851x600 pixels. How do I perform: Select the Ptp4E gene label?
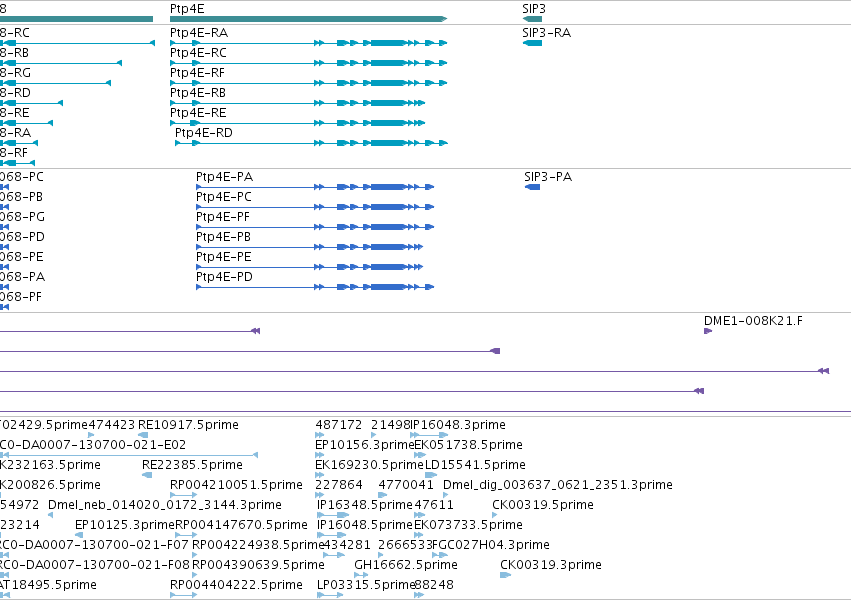click(x=187, y=9)
